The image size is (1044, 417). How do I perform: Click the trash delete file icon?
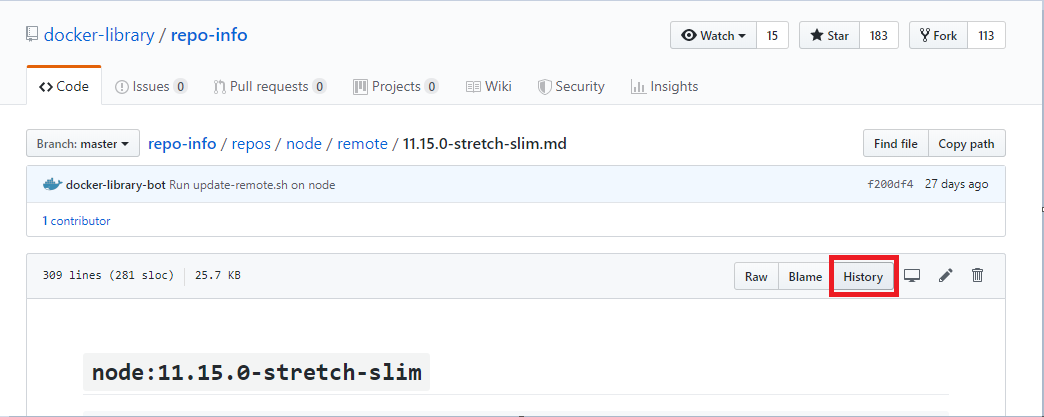978,276
